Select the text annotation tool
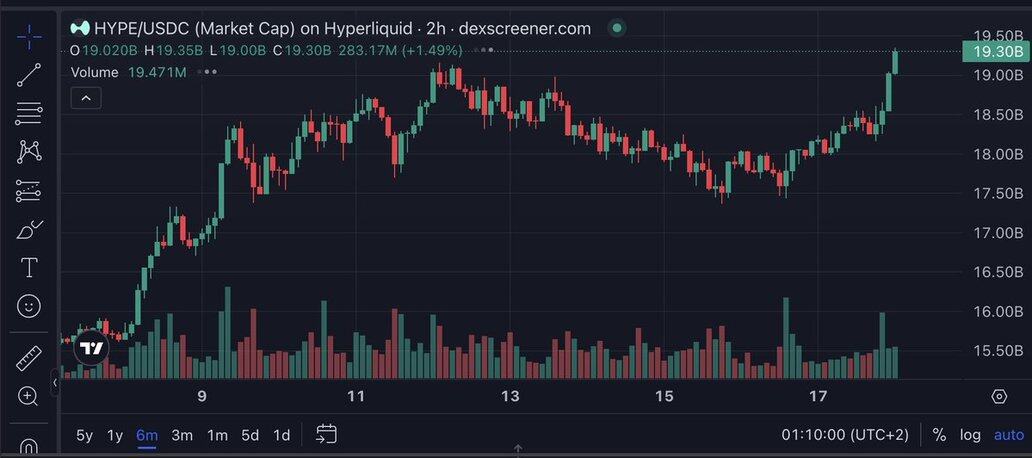The image size is (1032, 458). tap(29, 268)
